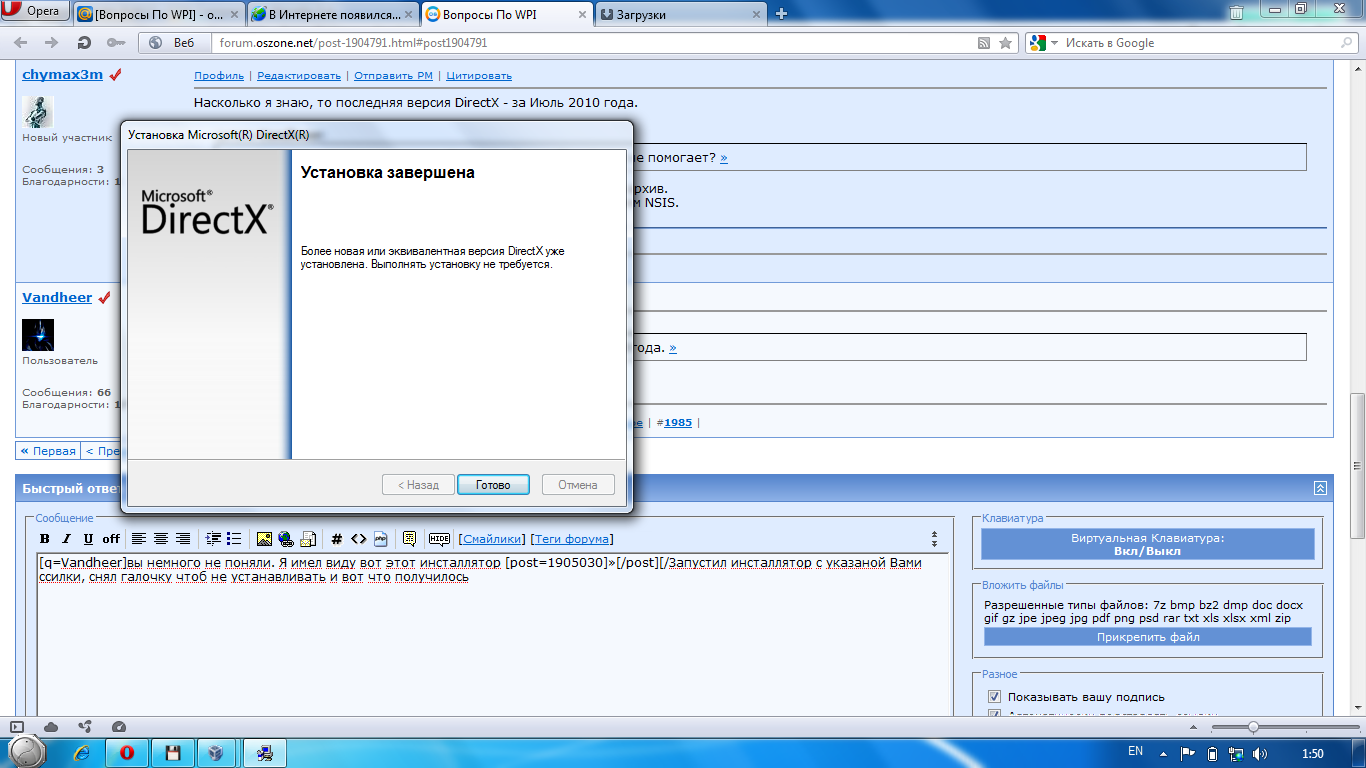Open a new browser tab with plus button

[x=782, y=14]
